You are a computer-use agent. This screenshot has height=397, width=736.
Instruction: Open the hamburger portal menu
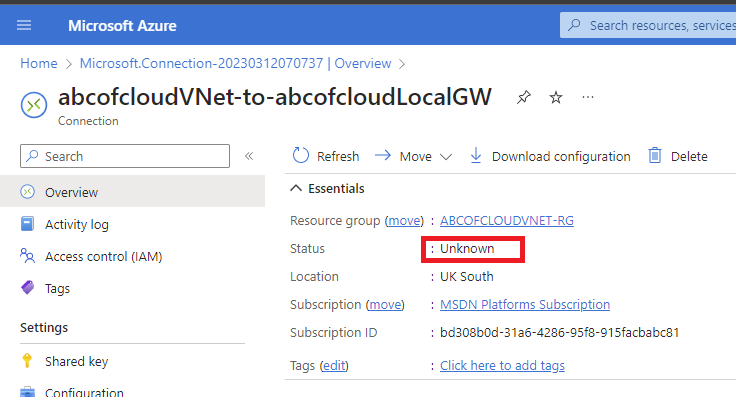pyautogui.click(x=24, y=25)
